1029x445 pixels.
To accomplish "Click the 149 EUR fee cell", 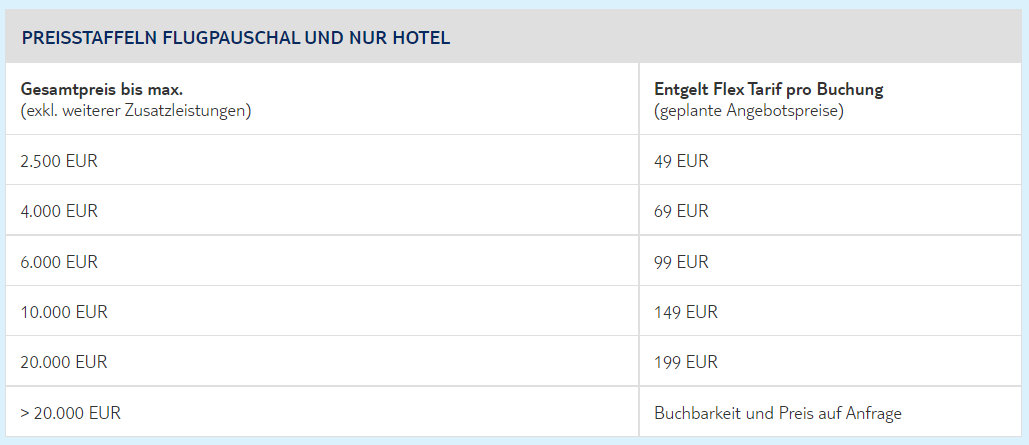I will click(x=686, y=311).
